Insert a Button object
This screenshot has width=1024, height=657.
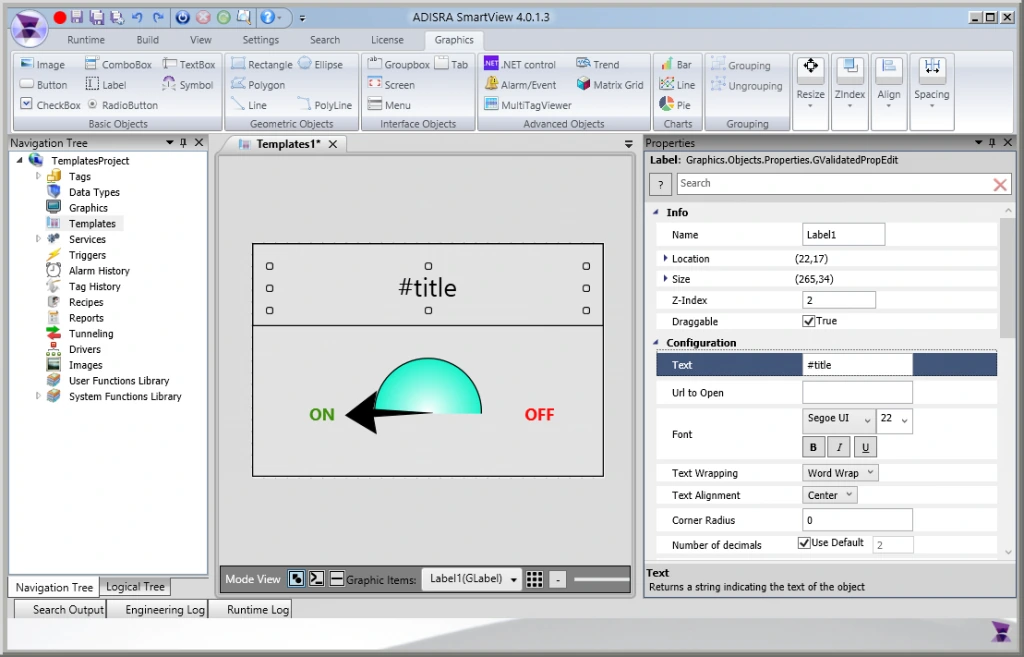(x=44, y=84)
